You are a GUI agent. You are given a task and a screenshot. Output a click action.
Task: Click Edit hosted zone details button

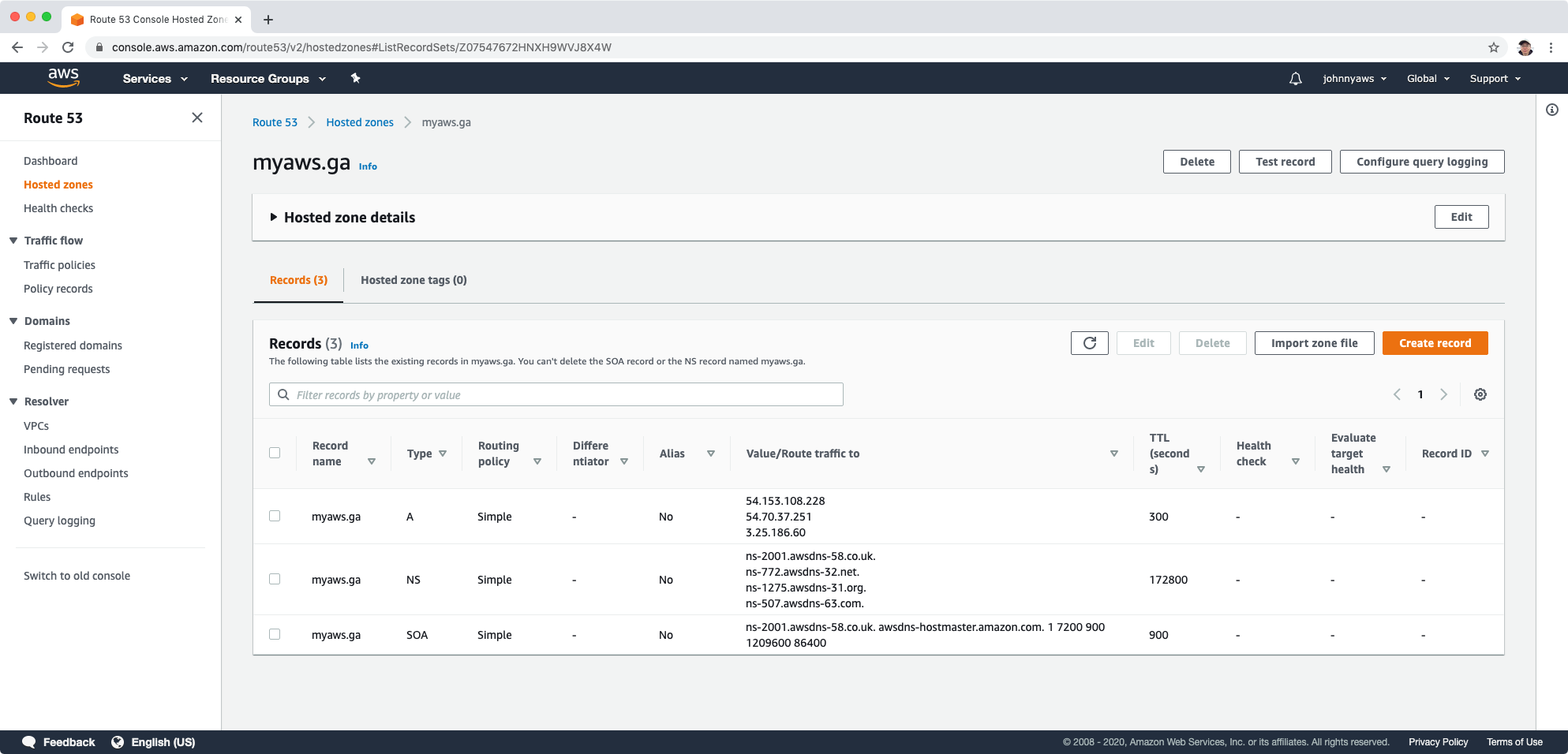point(1461,217)
